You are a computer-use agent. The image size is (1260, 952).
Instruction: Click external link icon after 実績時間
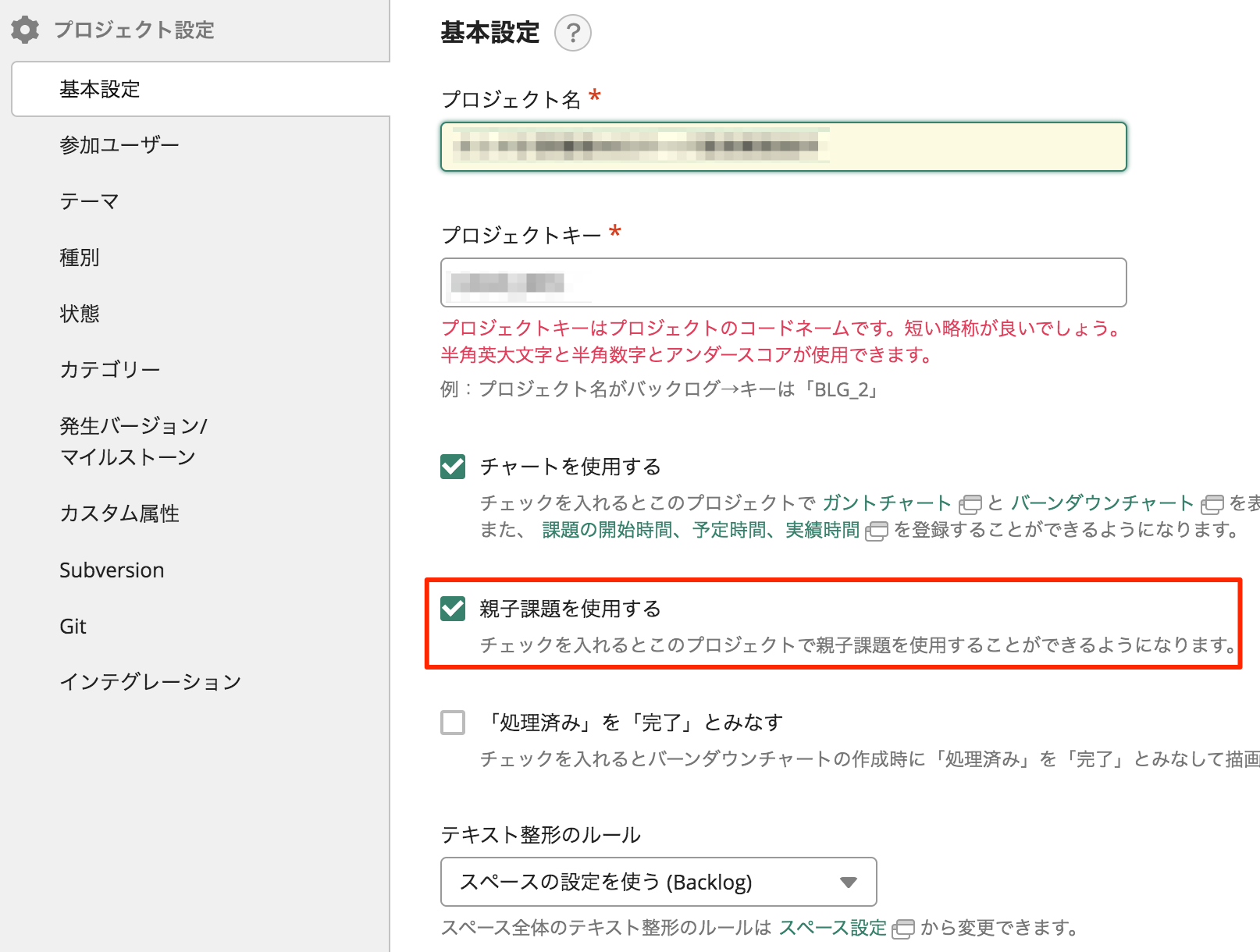click(877, 531)
